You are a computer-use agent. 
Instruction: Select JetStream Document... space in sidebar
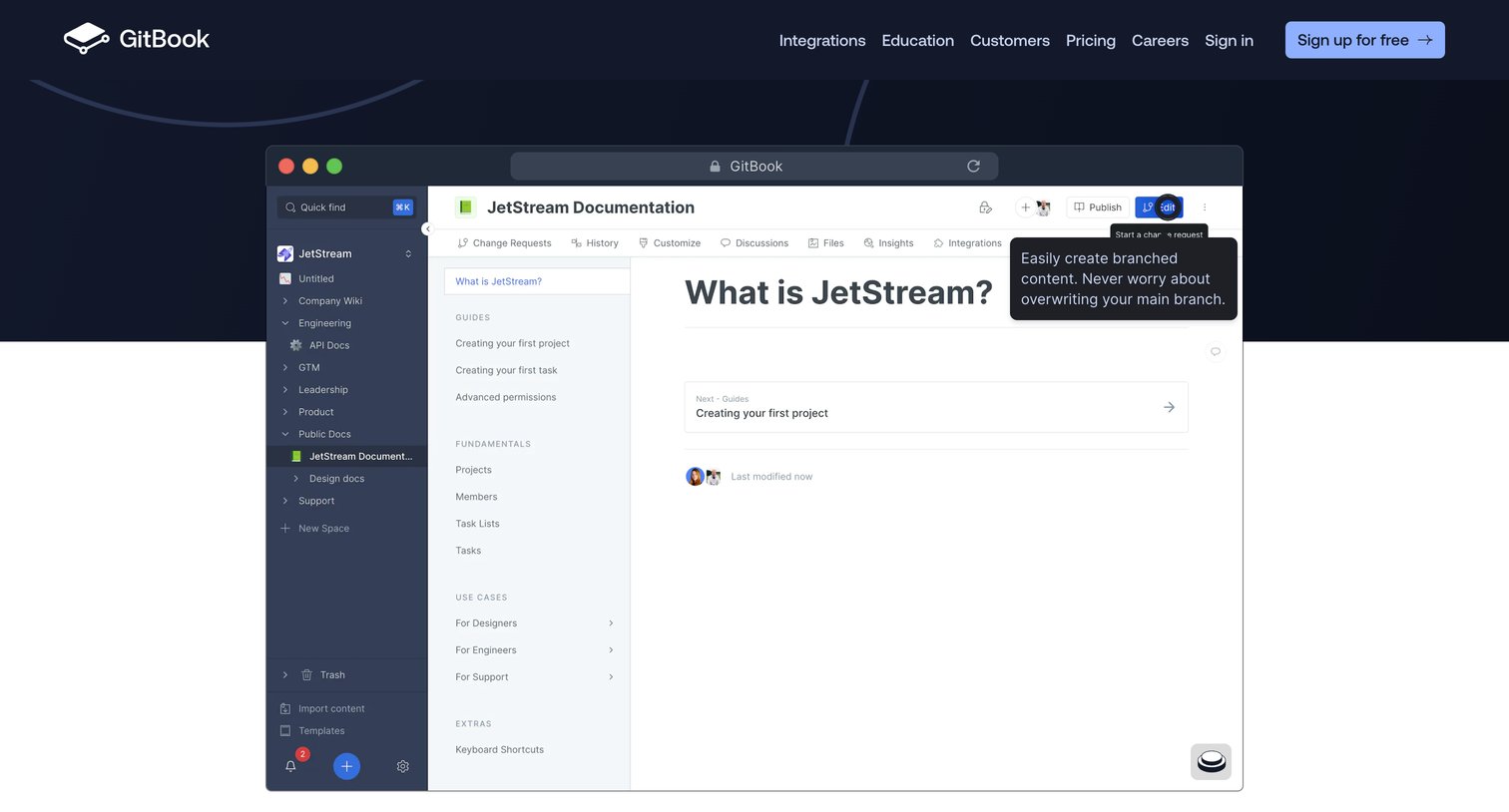pos(347,457)
